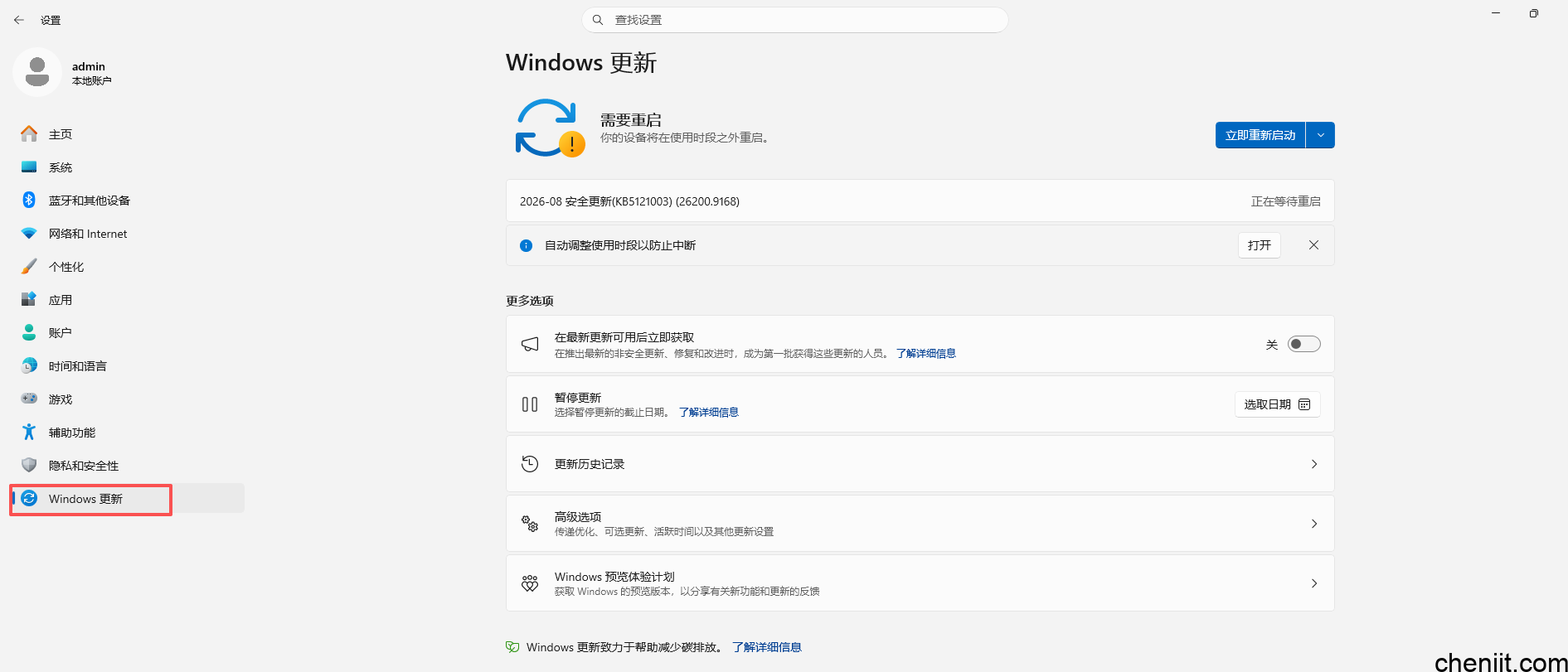Viewport: 1568px width, 672px height.
Task: Open 游戏 settings category
Action: pos(128,399)
